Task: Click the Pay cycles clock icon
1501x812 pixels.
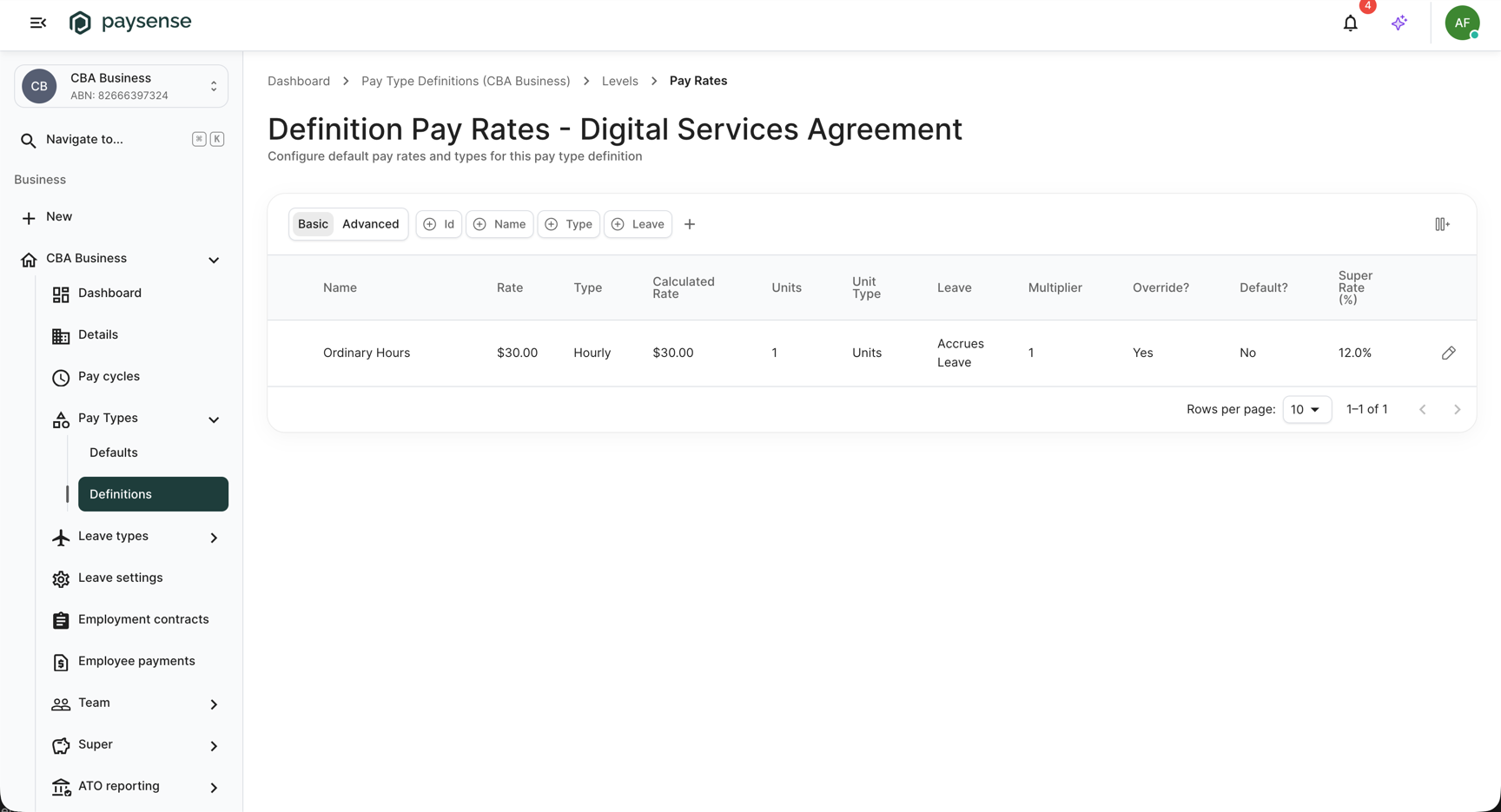Action: 61,378
